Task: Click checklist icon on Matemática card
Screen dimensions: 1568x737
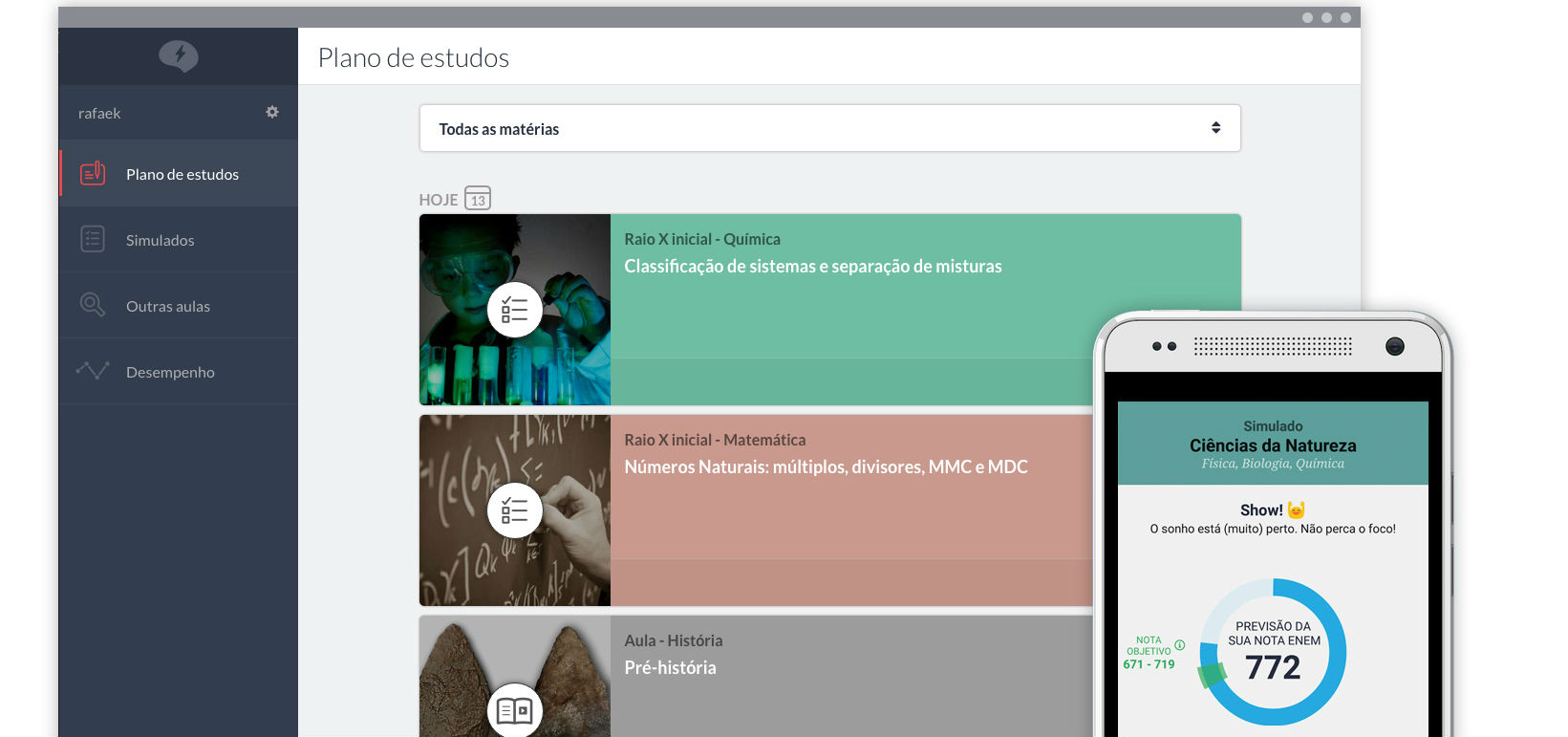Action: tap(515, 510)
